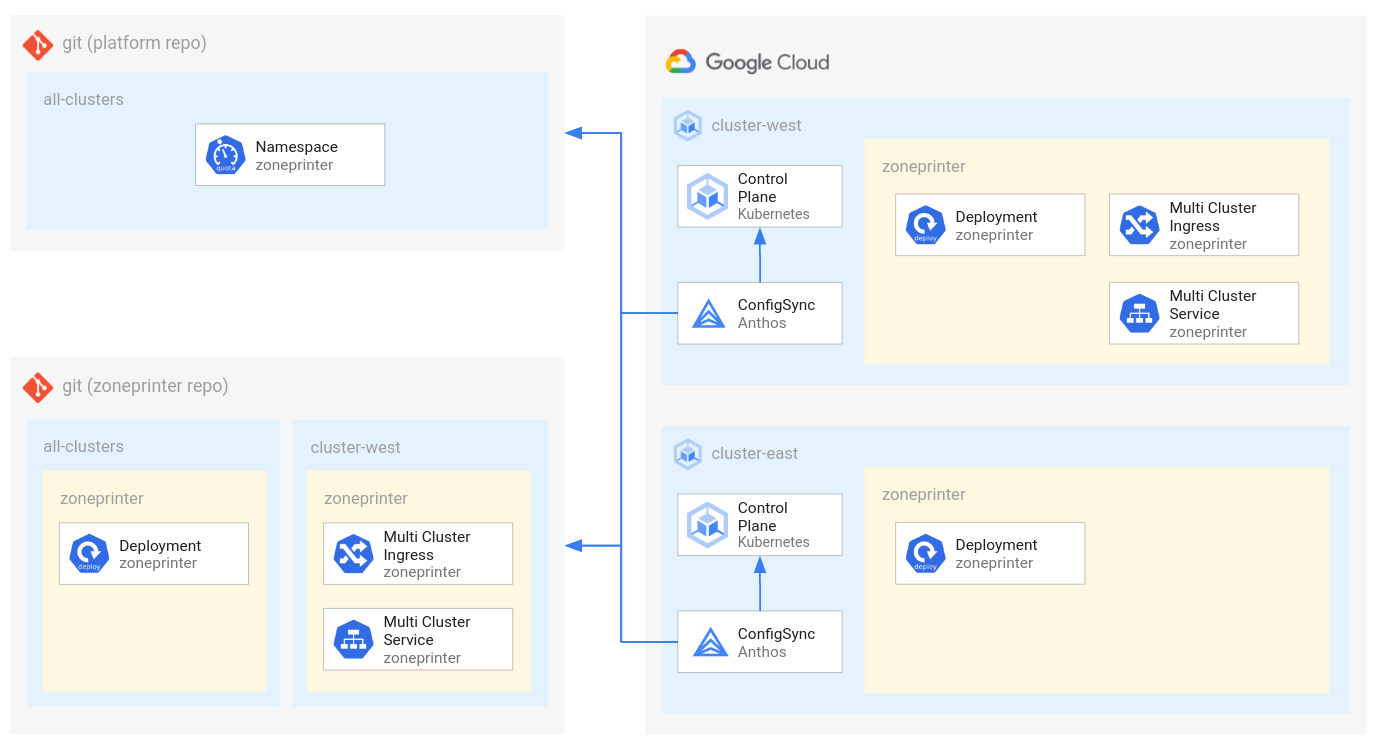Click the 'zoneprinter' namespace label in cluster-east
This screenshot has width=1382, height=749.
point(924,495)
